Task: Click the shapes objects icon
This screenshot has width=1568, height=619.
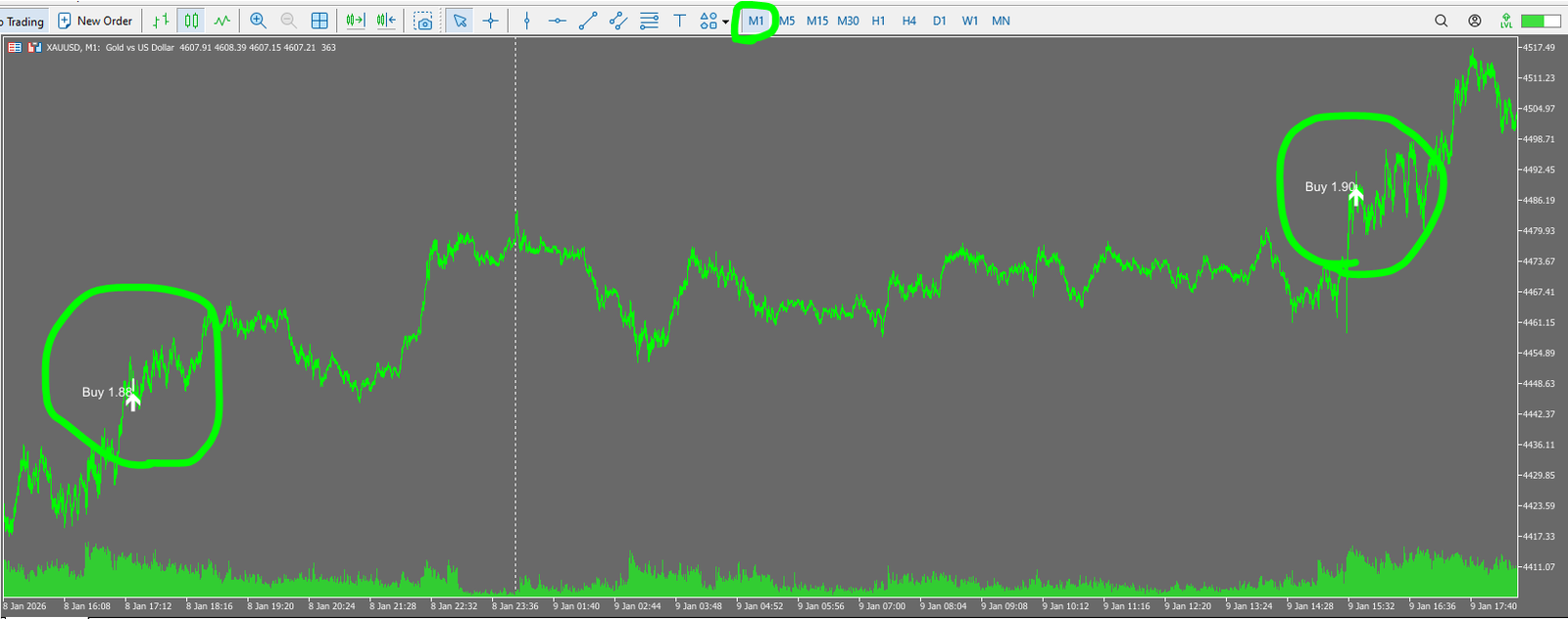Action: [x=709, y=21]
